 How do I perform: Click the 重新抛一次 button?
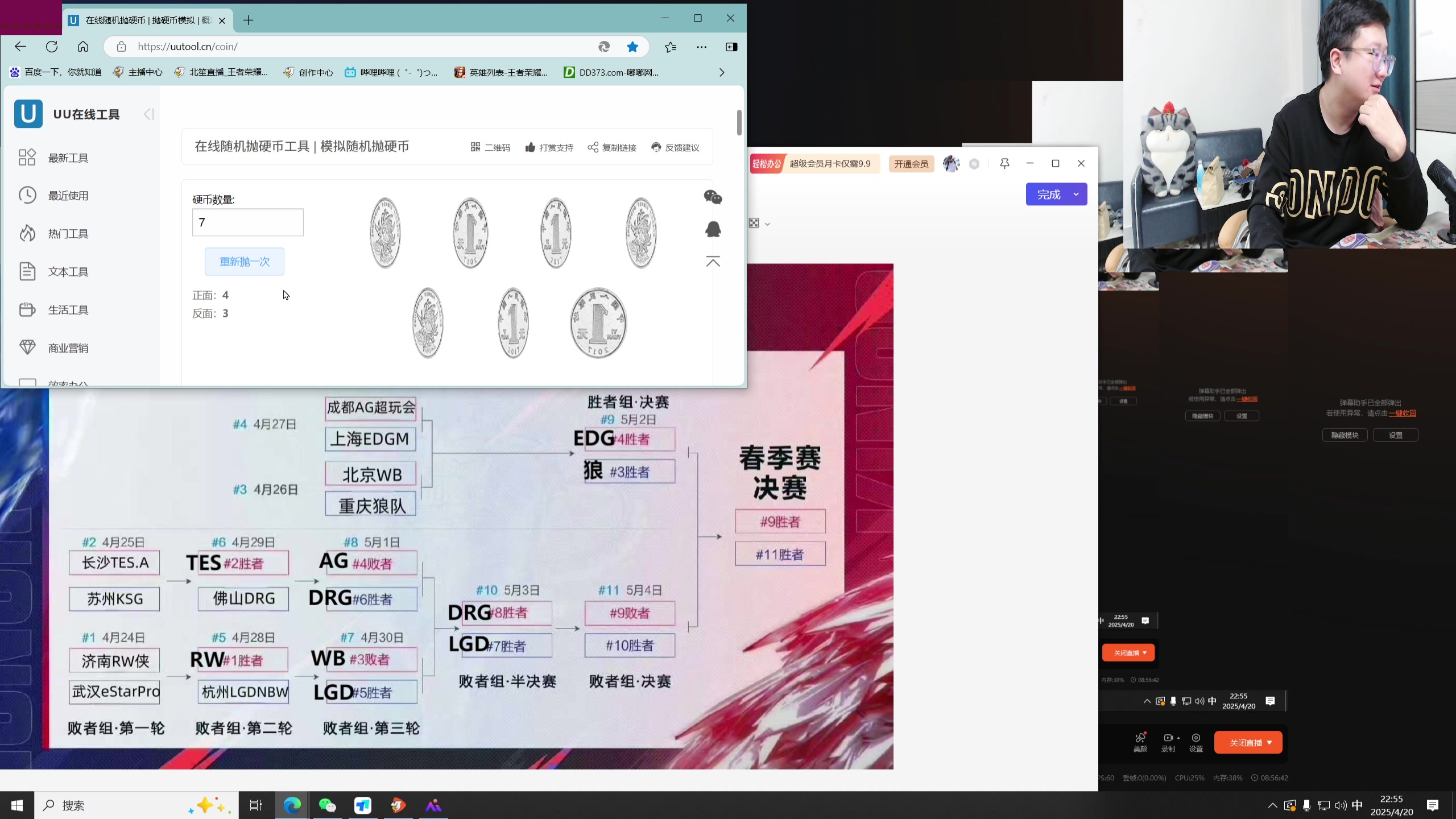(245, 262)
